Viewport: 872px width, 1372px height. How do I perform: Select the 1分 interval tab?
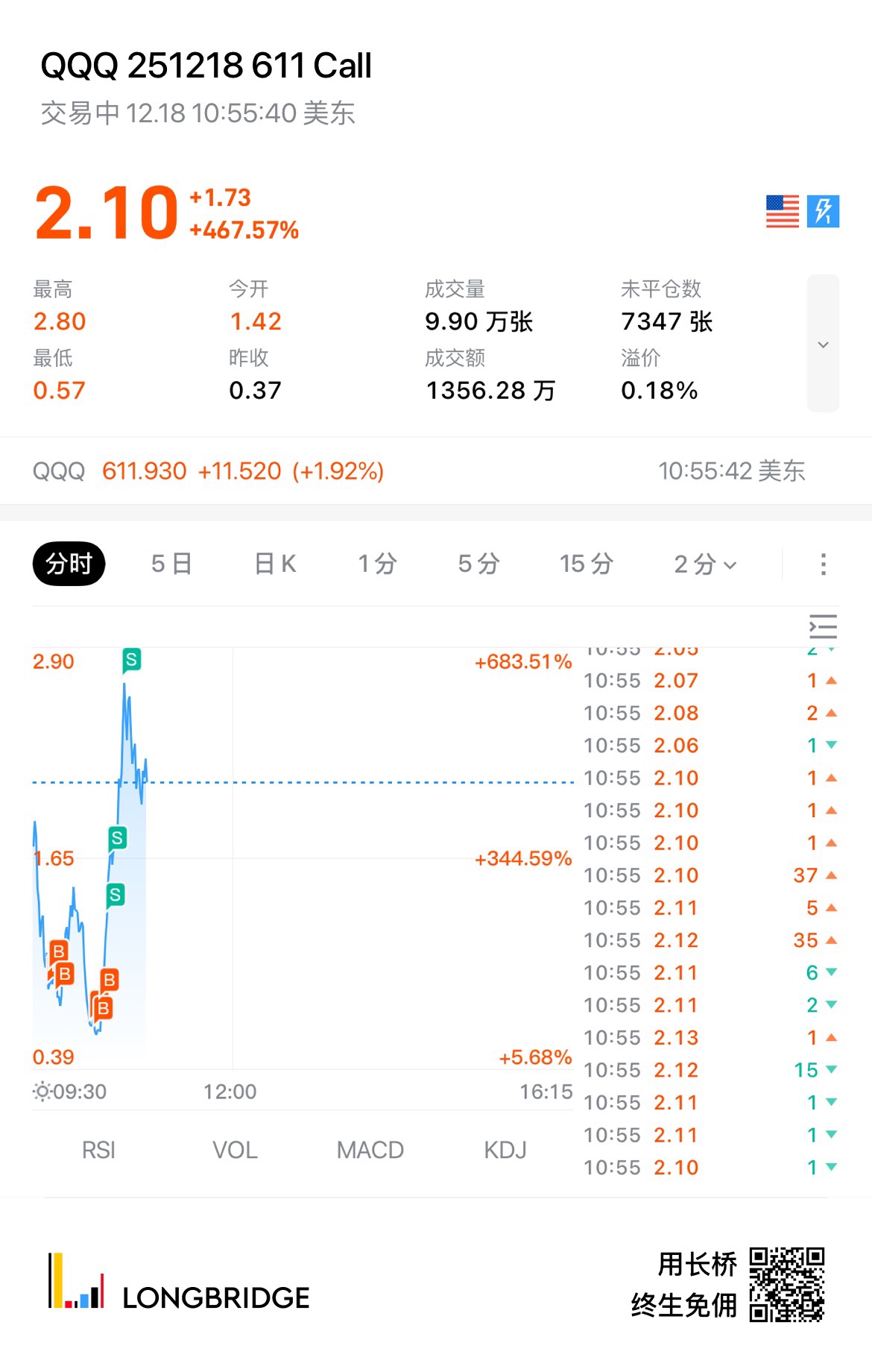click(x=377, y=564)
